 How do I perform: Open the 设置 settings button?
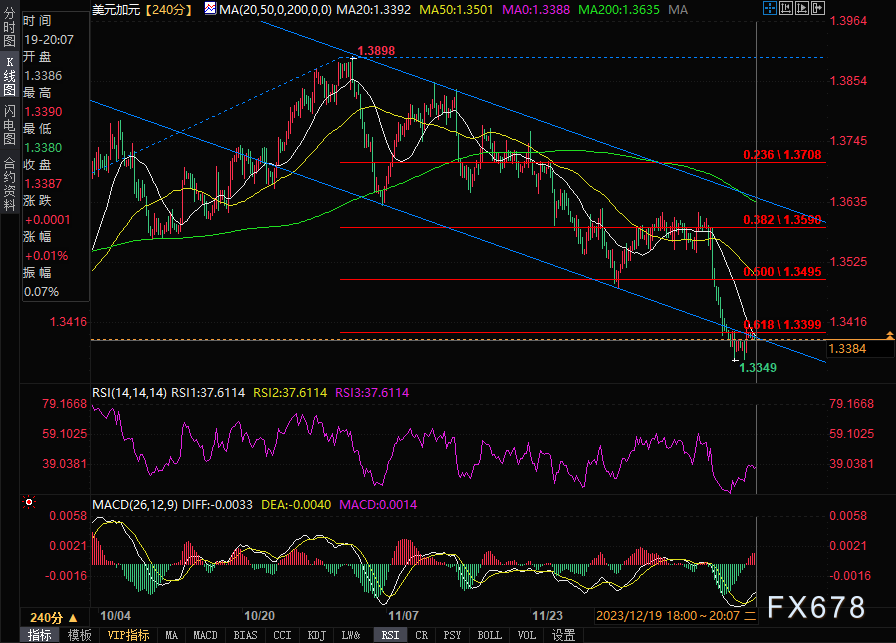(x=563, y=635)
